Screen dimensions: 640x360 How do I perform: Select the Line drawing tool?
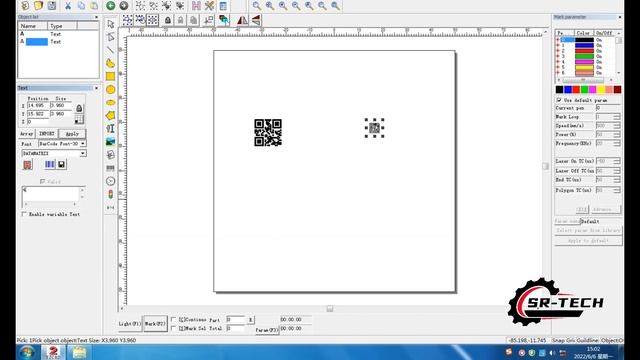coord(110,50)
